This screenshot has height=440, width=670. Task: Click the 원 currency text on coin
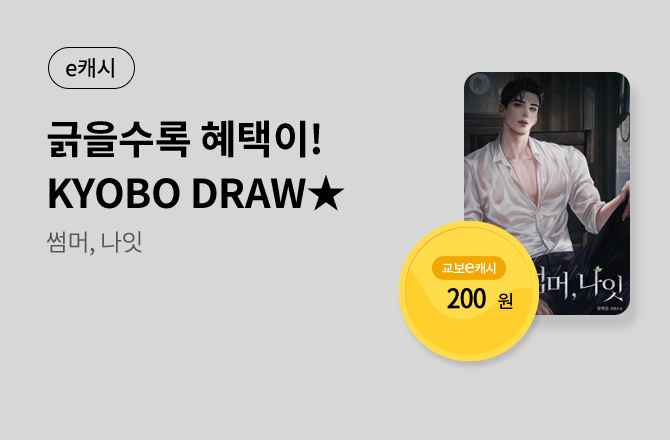(505, 301)
